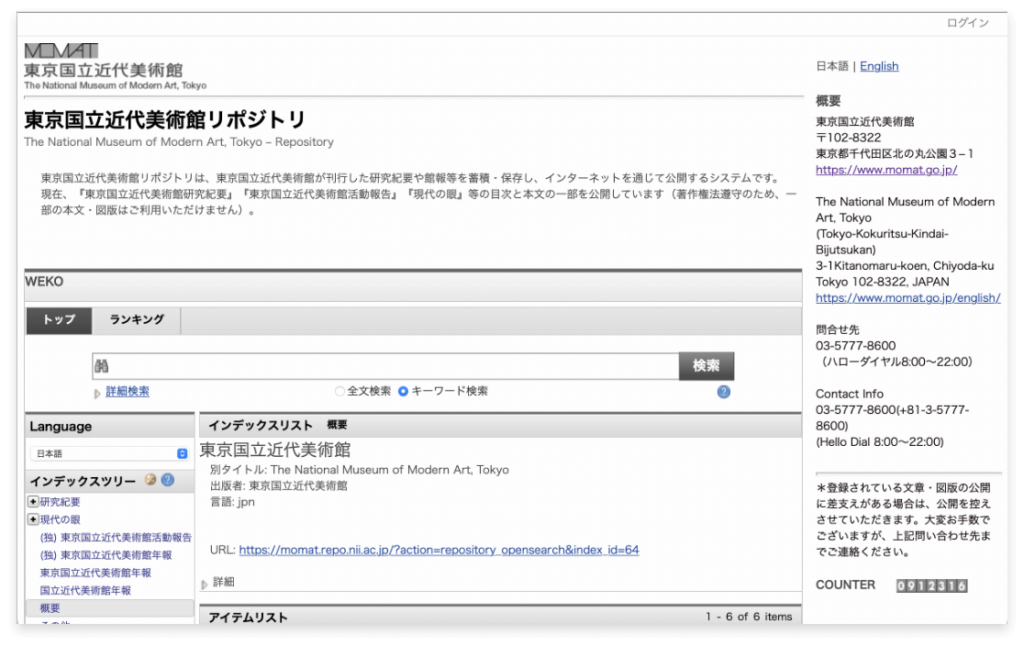Open the 詳細検索 advanced search link
Viewport: 1024px width, 646px height.
pyautogui.click(x=127, y=391)
